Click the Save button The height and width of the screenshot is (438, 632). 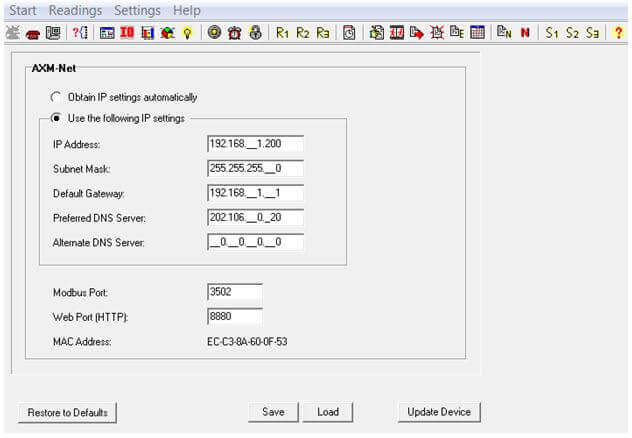[x=273, y=411]
